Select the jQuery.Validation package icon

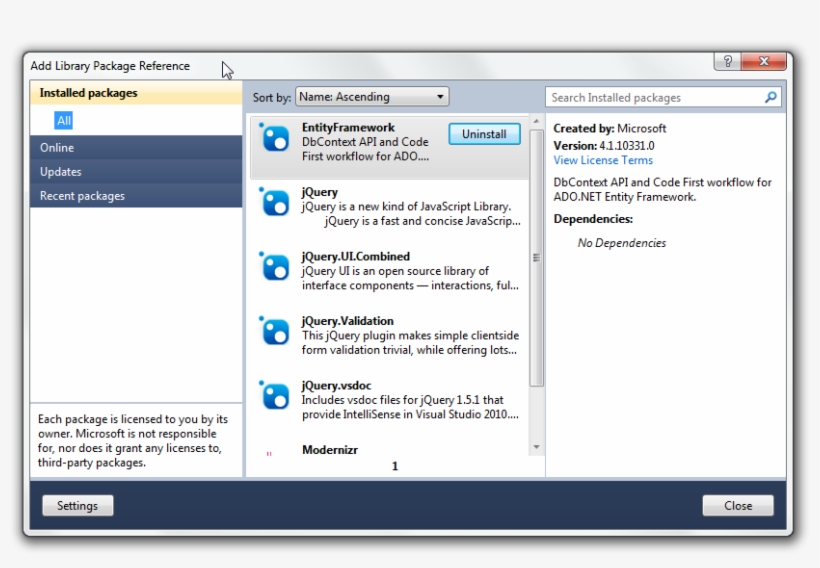(x=274, y=331)
